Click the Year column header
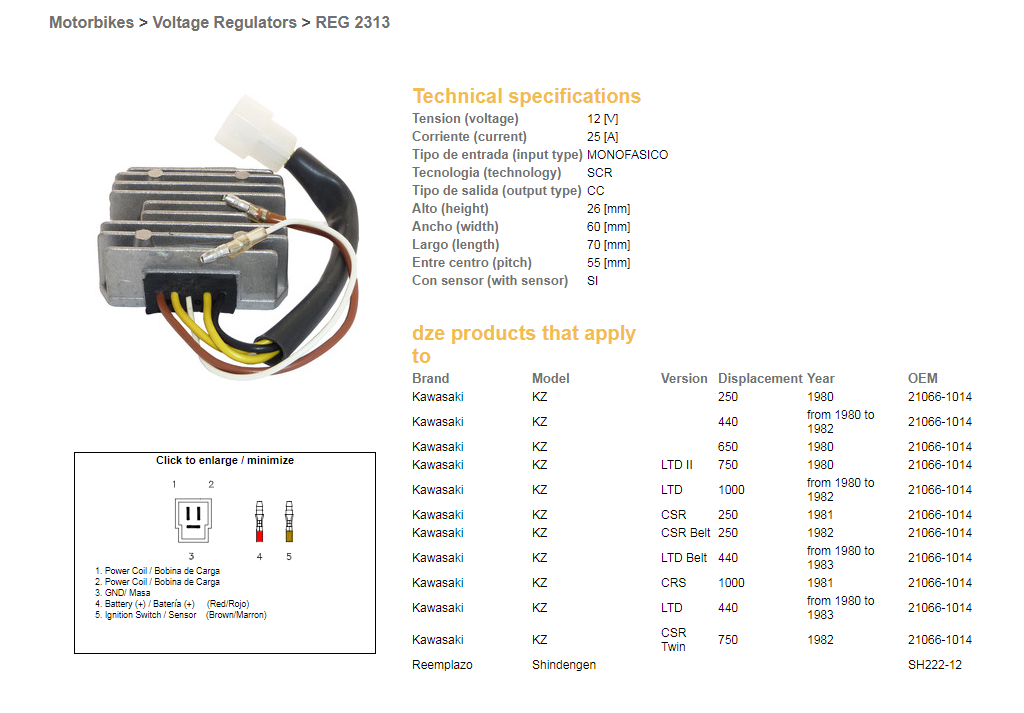The width and height of the screenshot is (1024, 713). pos(821,379)
